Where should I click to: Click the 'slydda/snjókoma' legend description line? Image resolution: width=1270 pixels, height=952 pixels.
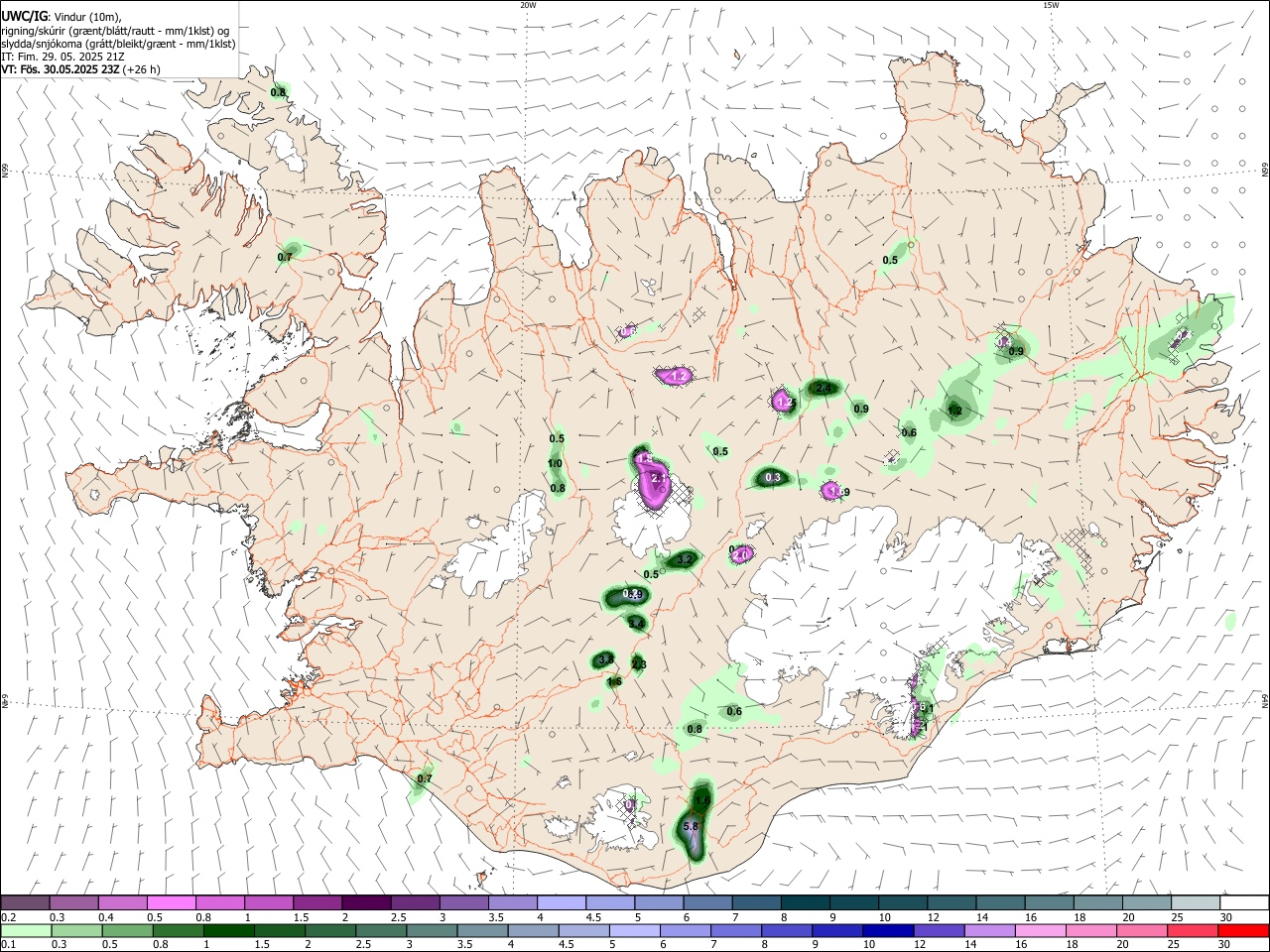pos(118,44)
